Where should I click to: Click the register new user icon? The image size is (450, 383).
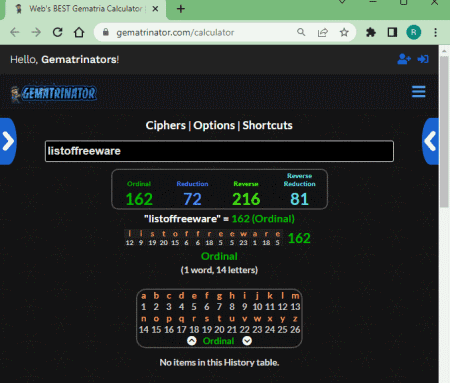click(x=404, y=59)
